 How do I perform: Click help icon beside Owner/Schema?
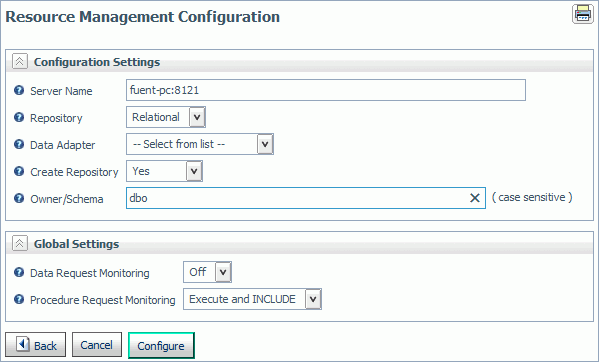(19, 198)
